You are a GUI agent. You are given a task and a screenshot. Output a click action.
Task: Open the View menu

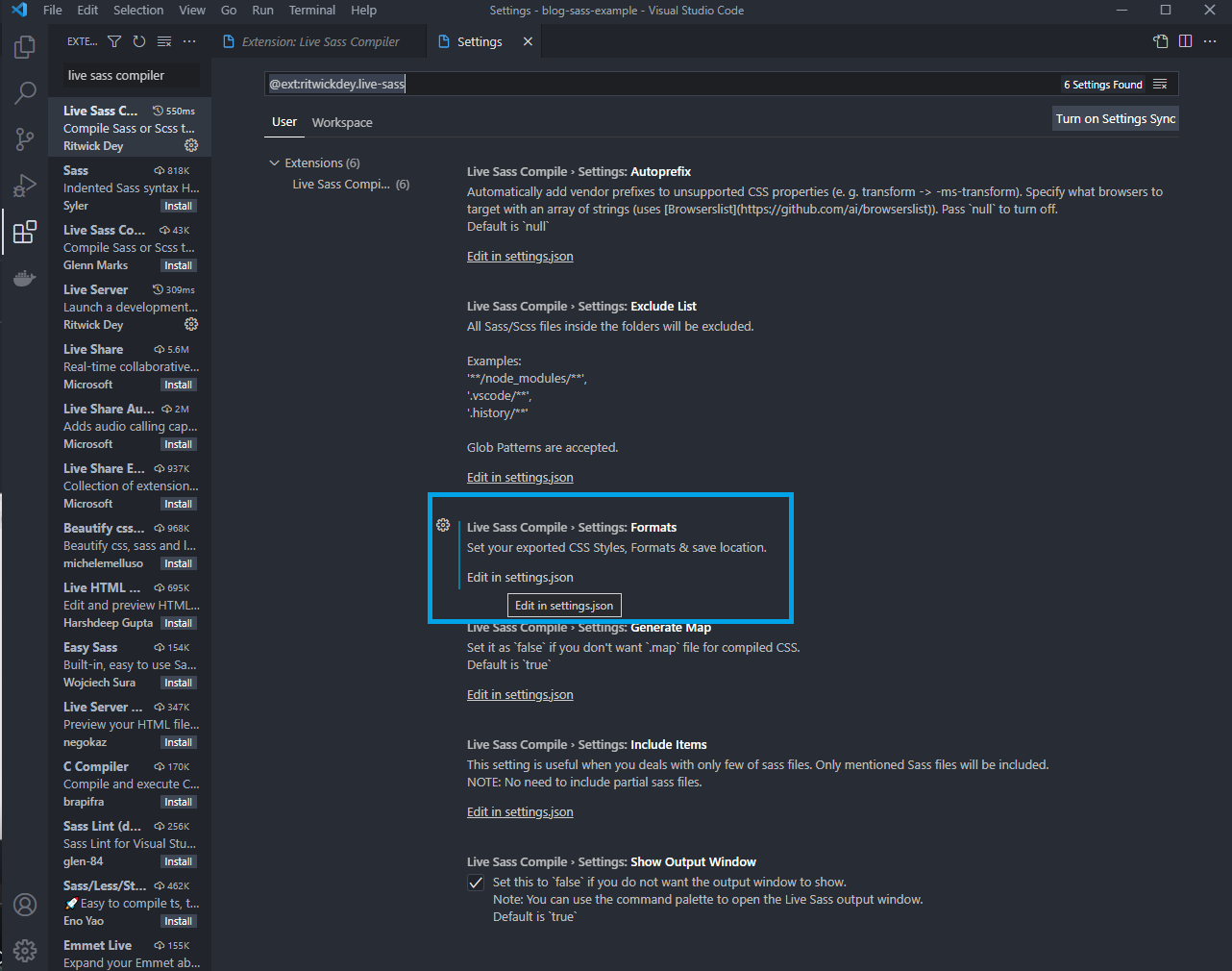(192, 10)
